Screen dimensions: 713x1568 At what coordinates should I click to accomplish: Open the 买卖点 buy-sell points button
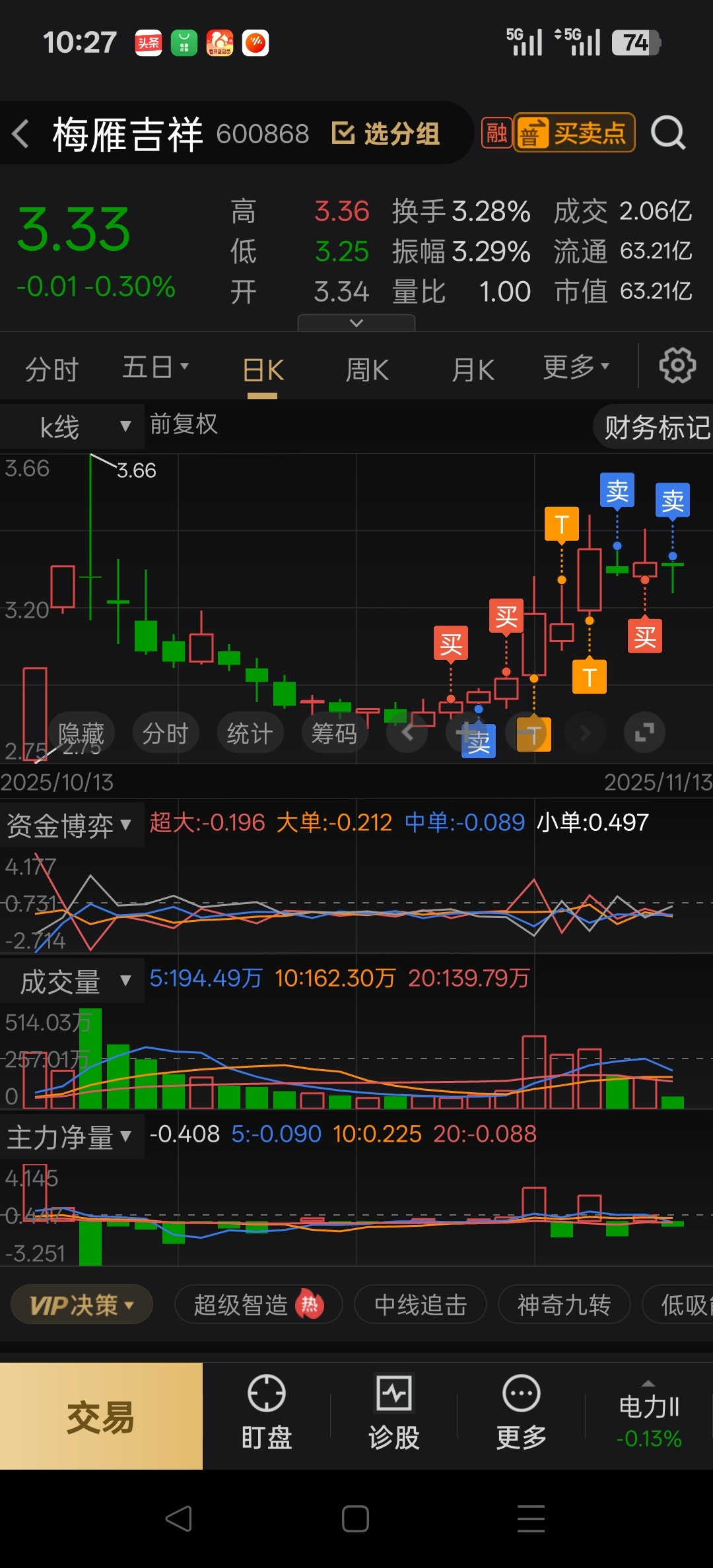575,133
